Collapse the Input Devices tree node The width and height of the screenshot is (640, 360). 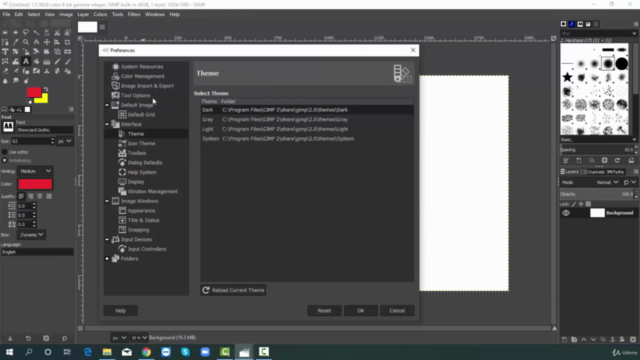coord(107,239)
